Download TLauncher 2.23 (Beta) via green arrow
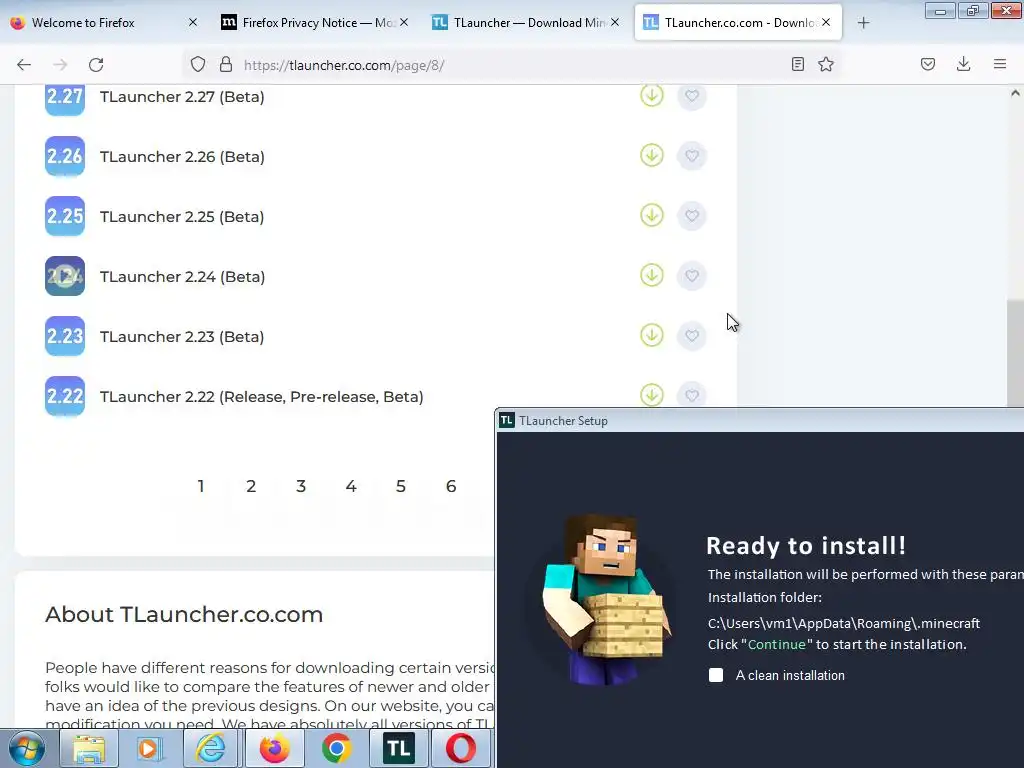The width and height of the screenshot is (1024, 768). (x=651, y=336)
